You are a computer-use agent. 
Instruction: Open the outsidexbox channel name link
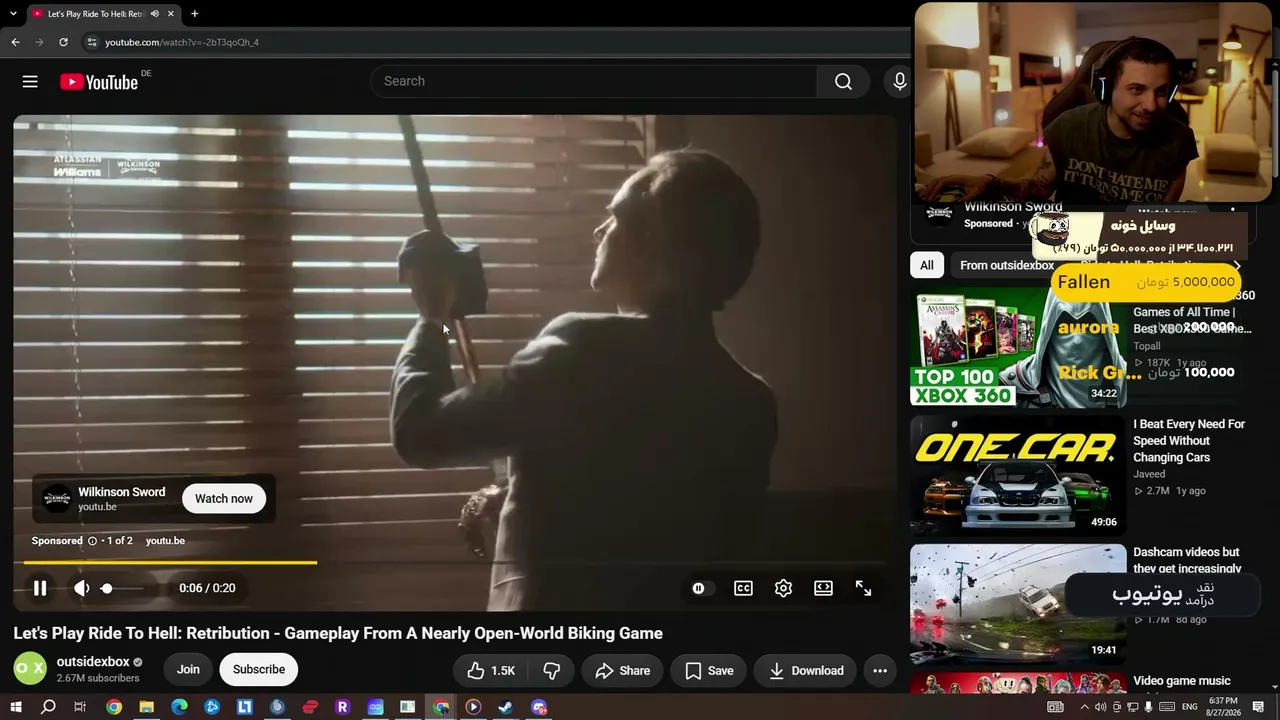coord(93,662)
